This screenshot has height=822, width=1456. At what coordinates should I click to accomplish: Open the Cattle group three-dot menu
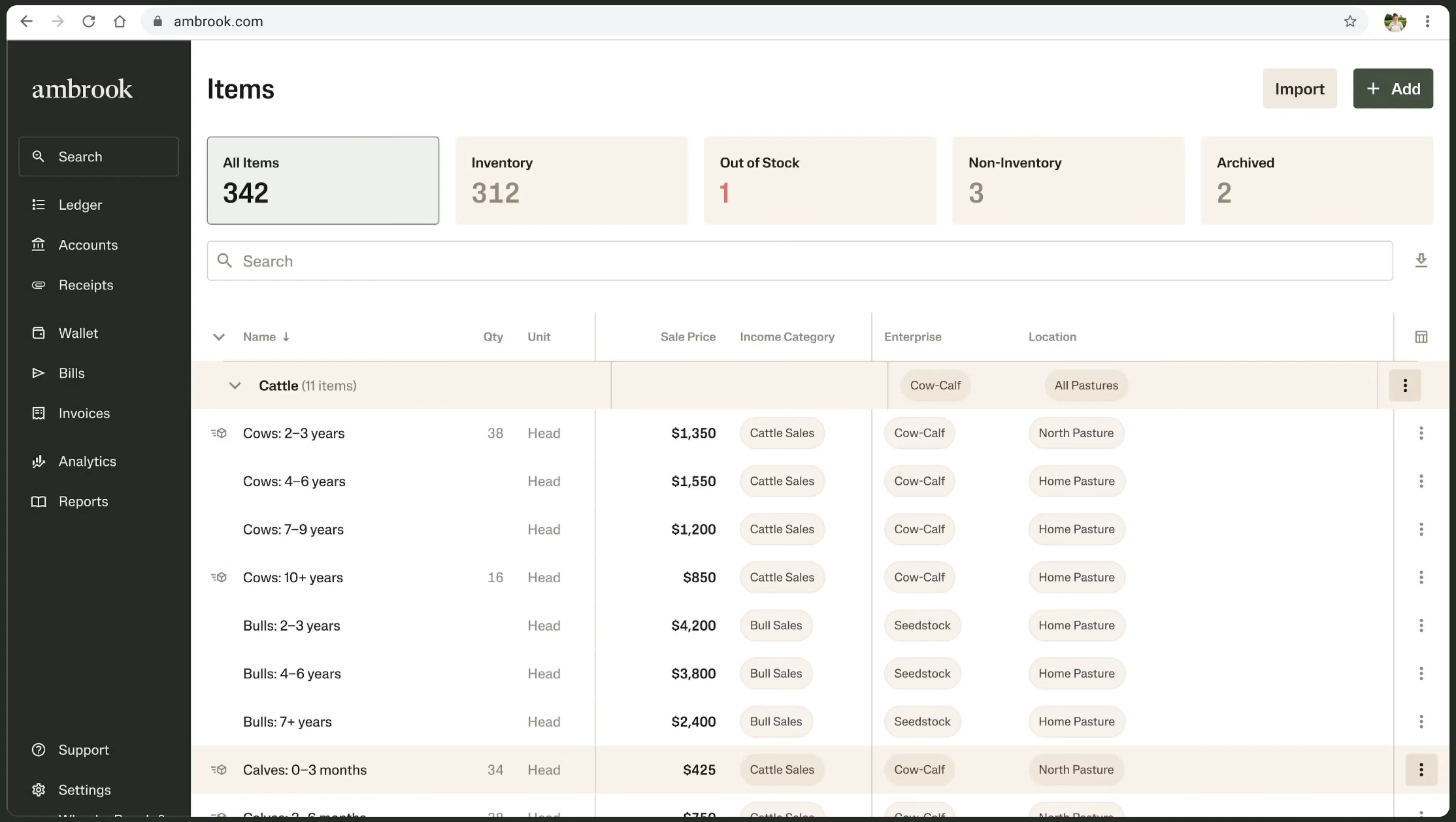point(1405,386)
